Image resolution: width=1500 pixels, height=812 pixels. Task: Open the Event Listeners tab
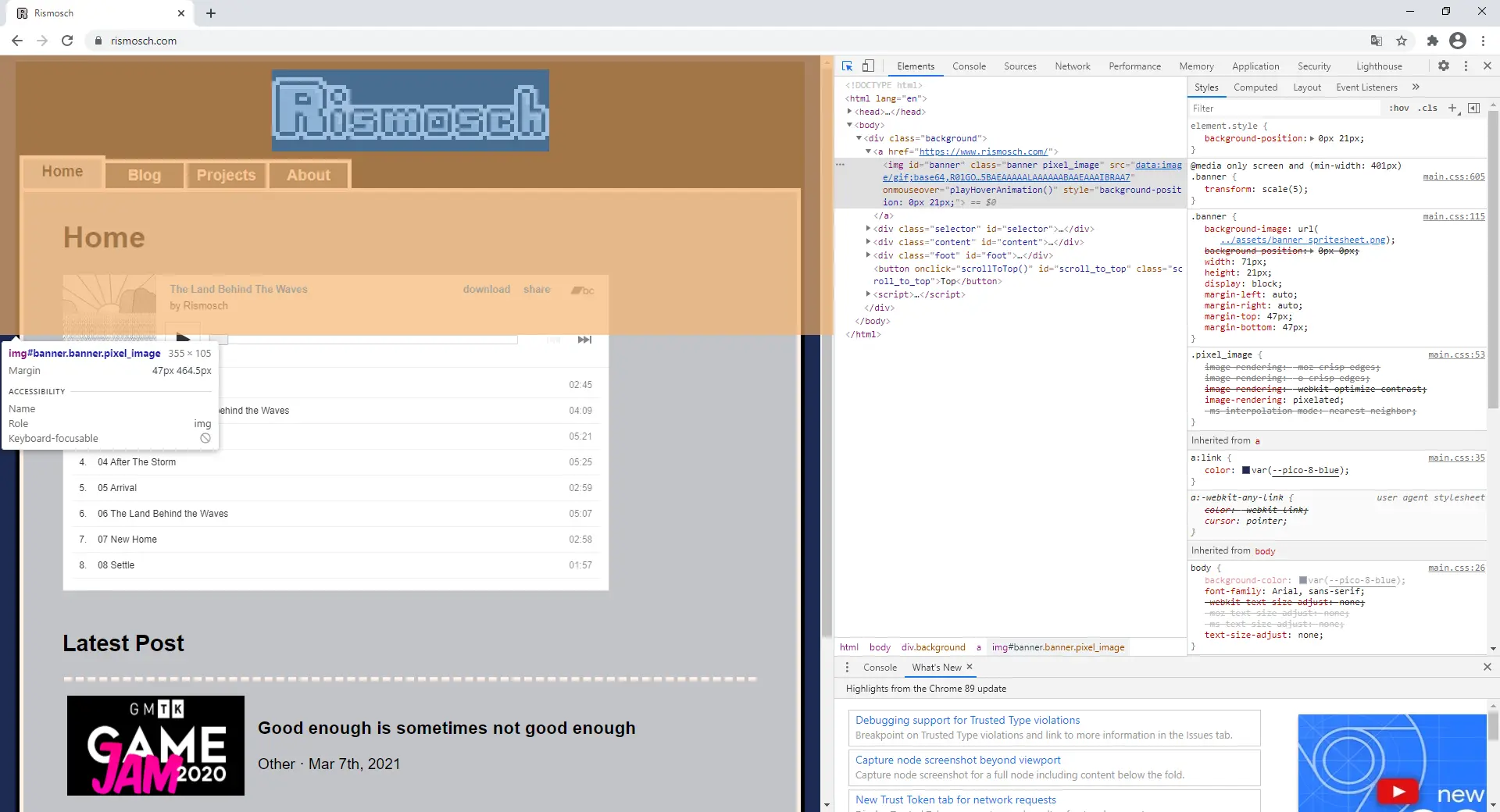click(x=1366, y=87)
